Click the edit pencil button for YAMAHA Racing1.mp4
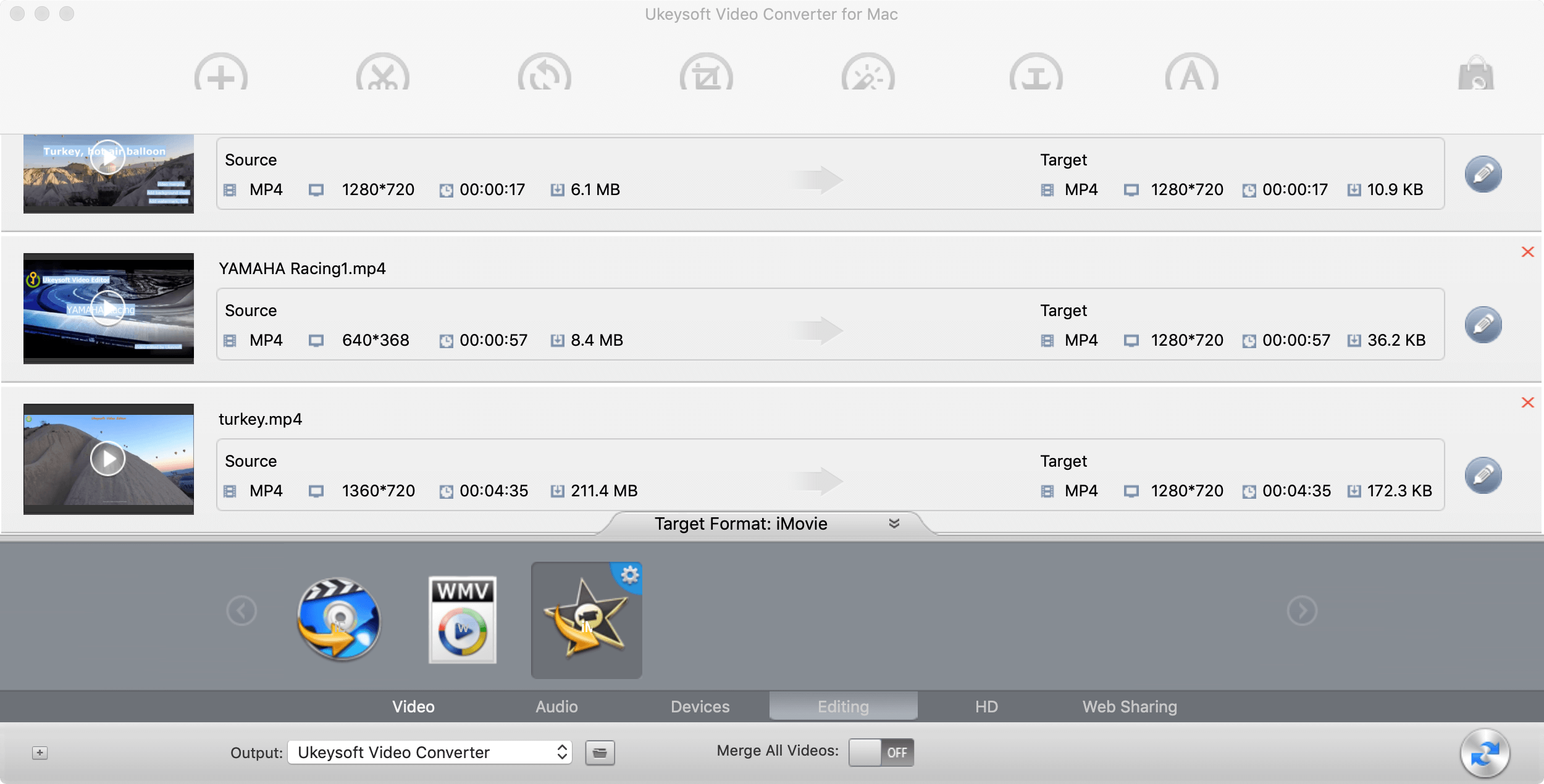This screenshot has width=1544, height=784. tap(1483, 323)
